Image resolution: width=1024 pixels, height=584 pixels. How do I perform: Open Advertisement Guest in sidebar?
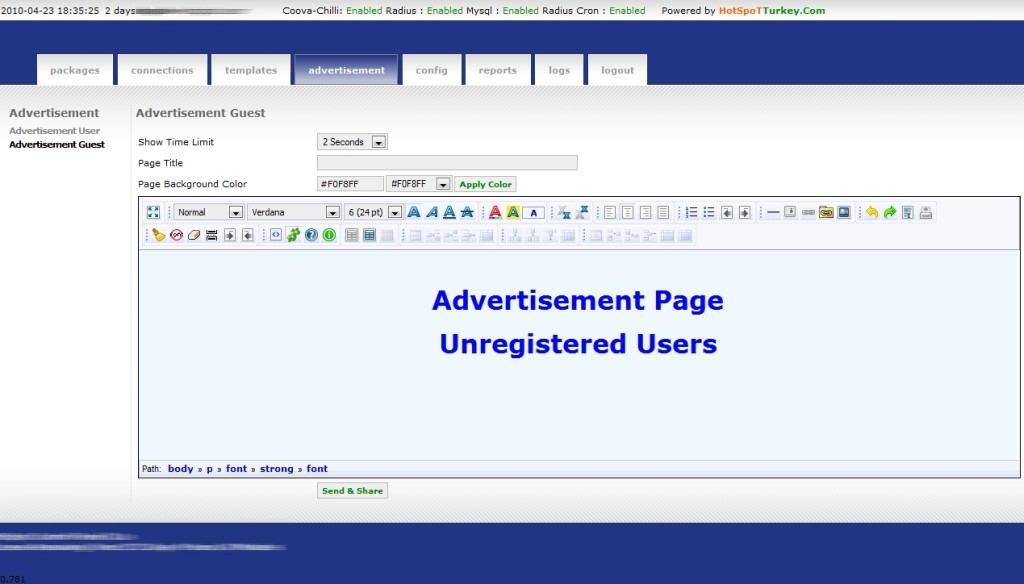[57, 144]
